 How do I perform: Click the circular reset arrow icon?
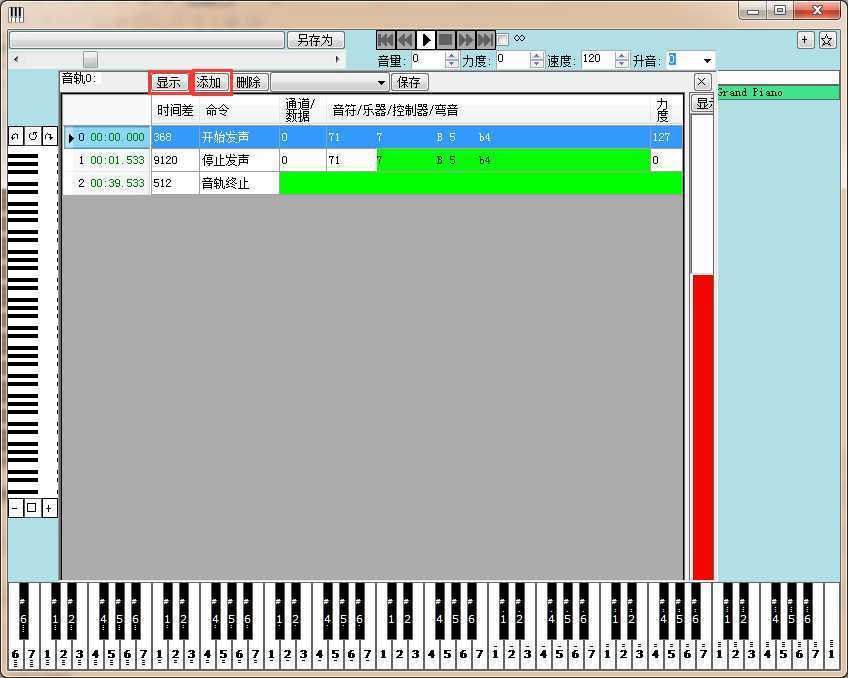click(x=32, y=136)
